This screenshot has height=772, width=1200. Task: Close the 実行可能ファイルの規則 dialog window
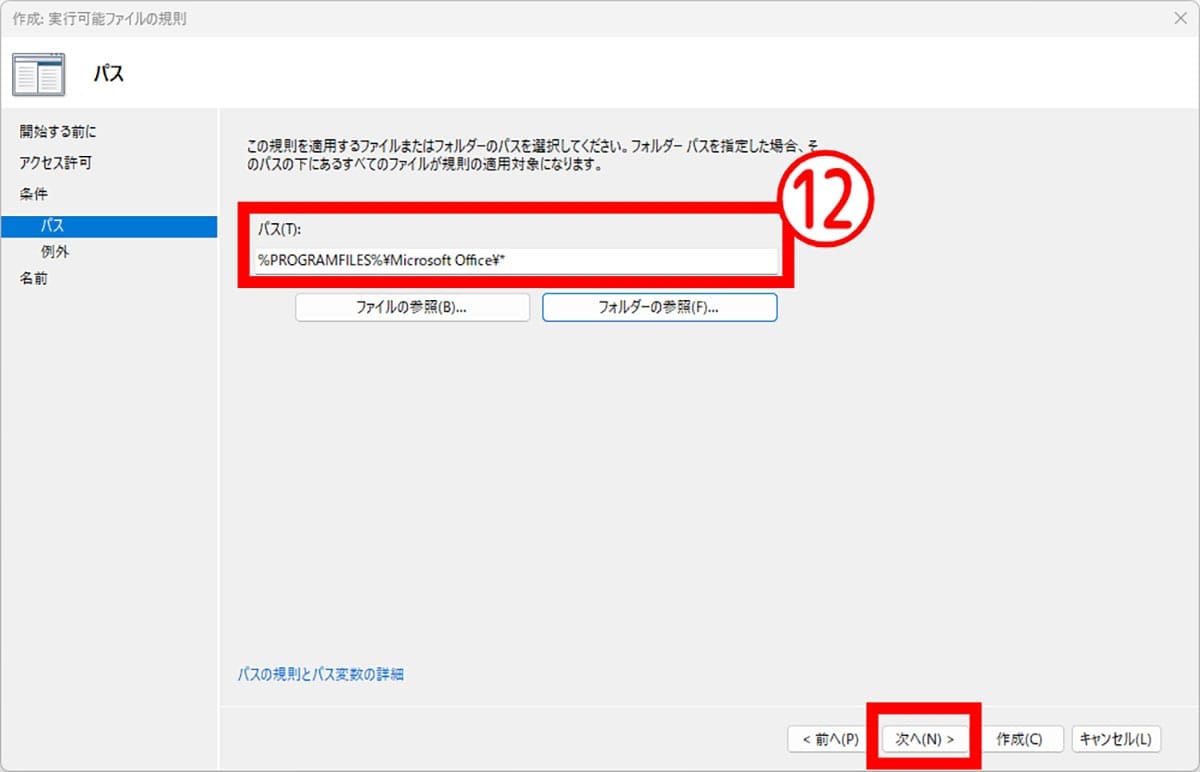coord(1181,18)
